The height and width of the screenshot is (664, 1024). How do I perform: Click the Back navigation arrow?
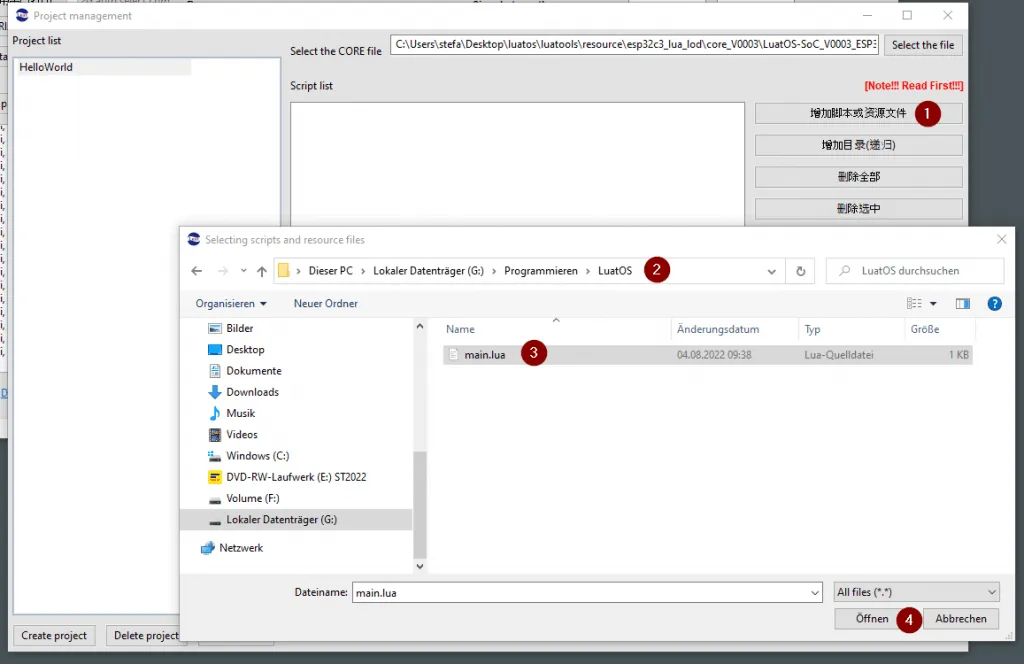pyautogui.click(x=197, y=271)
